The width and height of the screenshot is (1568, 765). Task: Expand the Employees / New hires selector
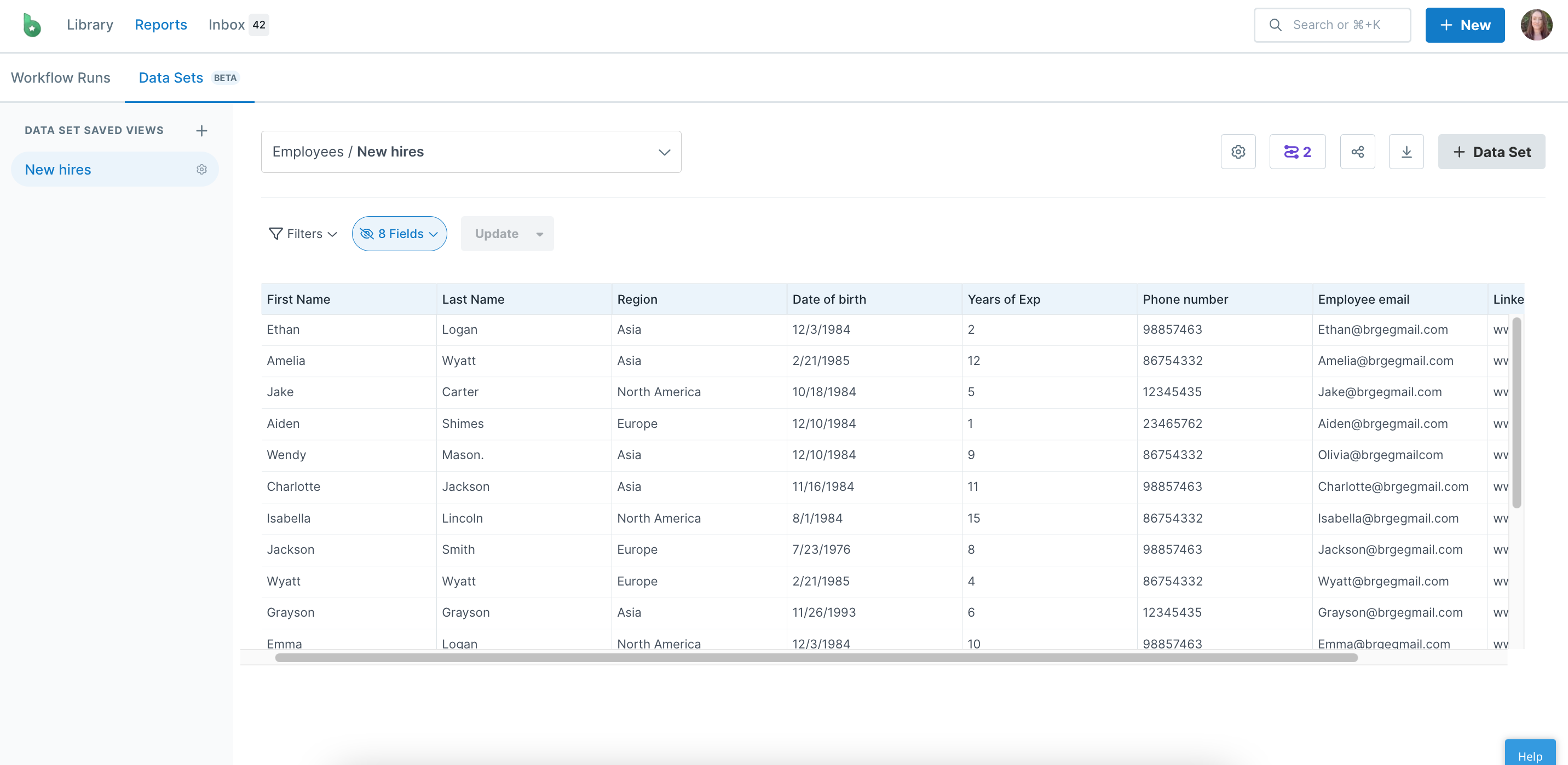click(664, 152)
